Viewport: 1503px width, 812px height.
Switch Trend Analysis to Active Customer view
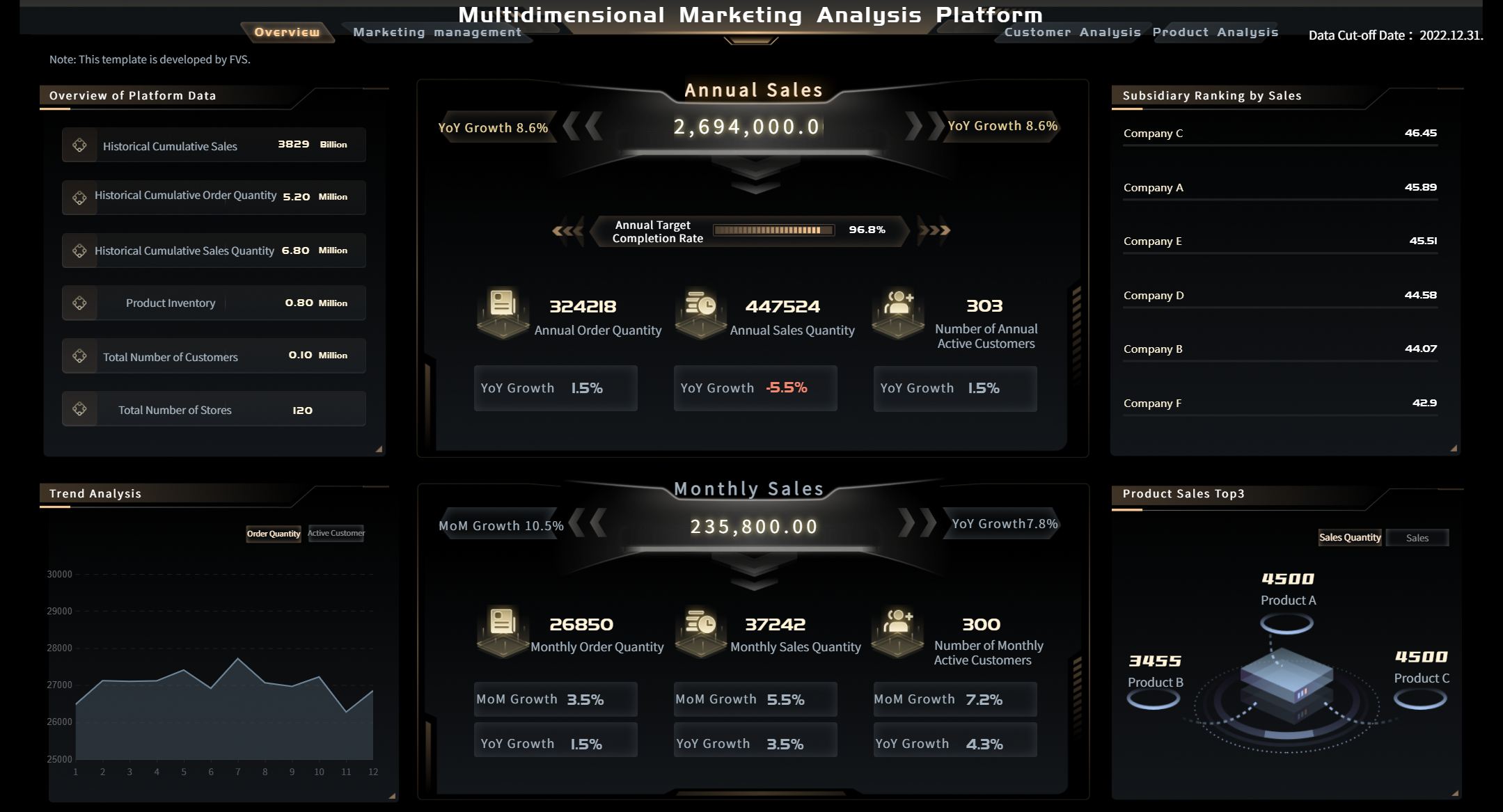[336, 534]
